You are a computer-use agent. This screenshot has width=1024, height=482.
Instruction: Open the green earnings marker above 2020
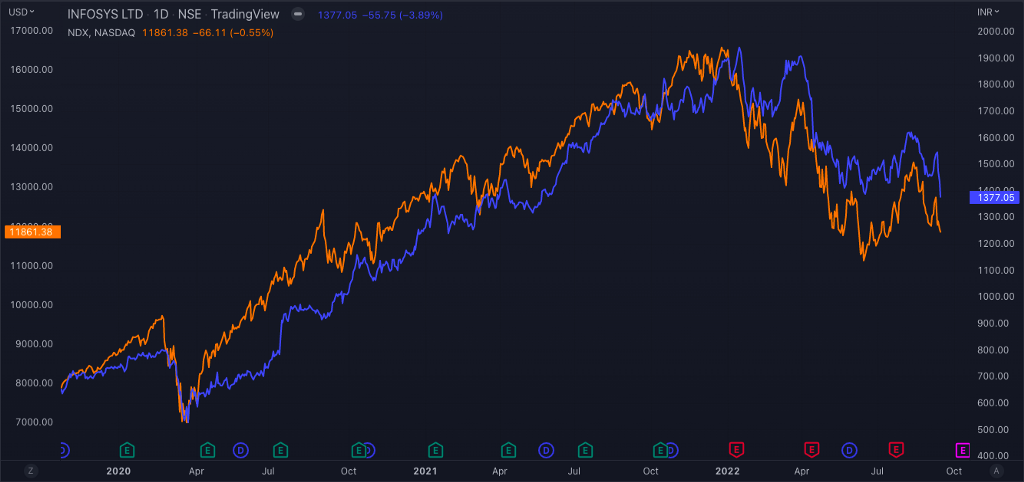[x=128, y=449]
